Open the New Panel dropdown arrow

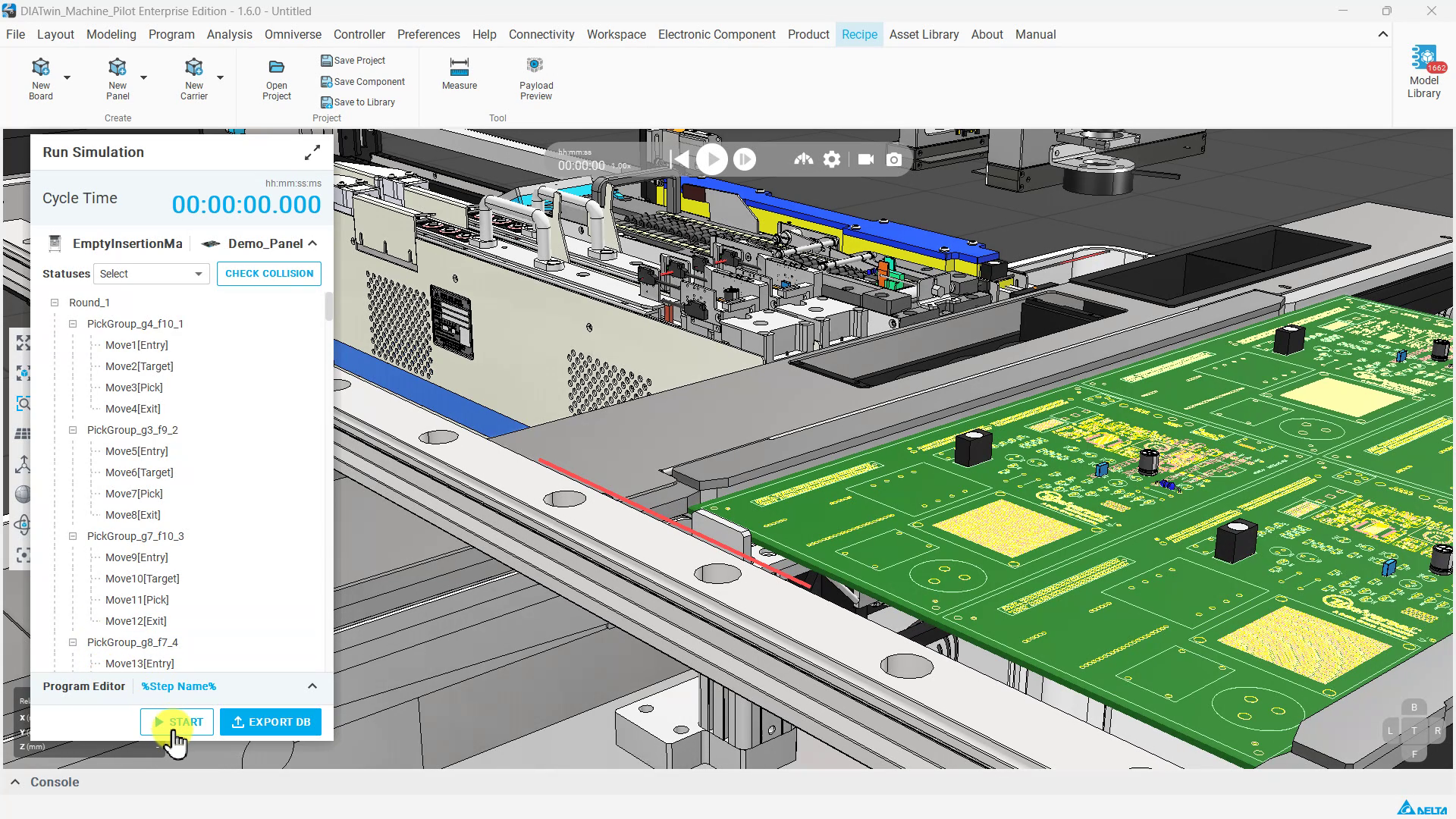(143, 77)
